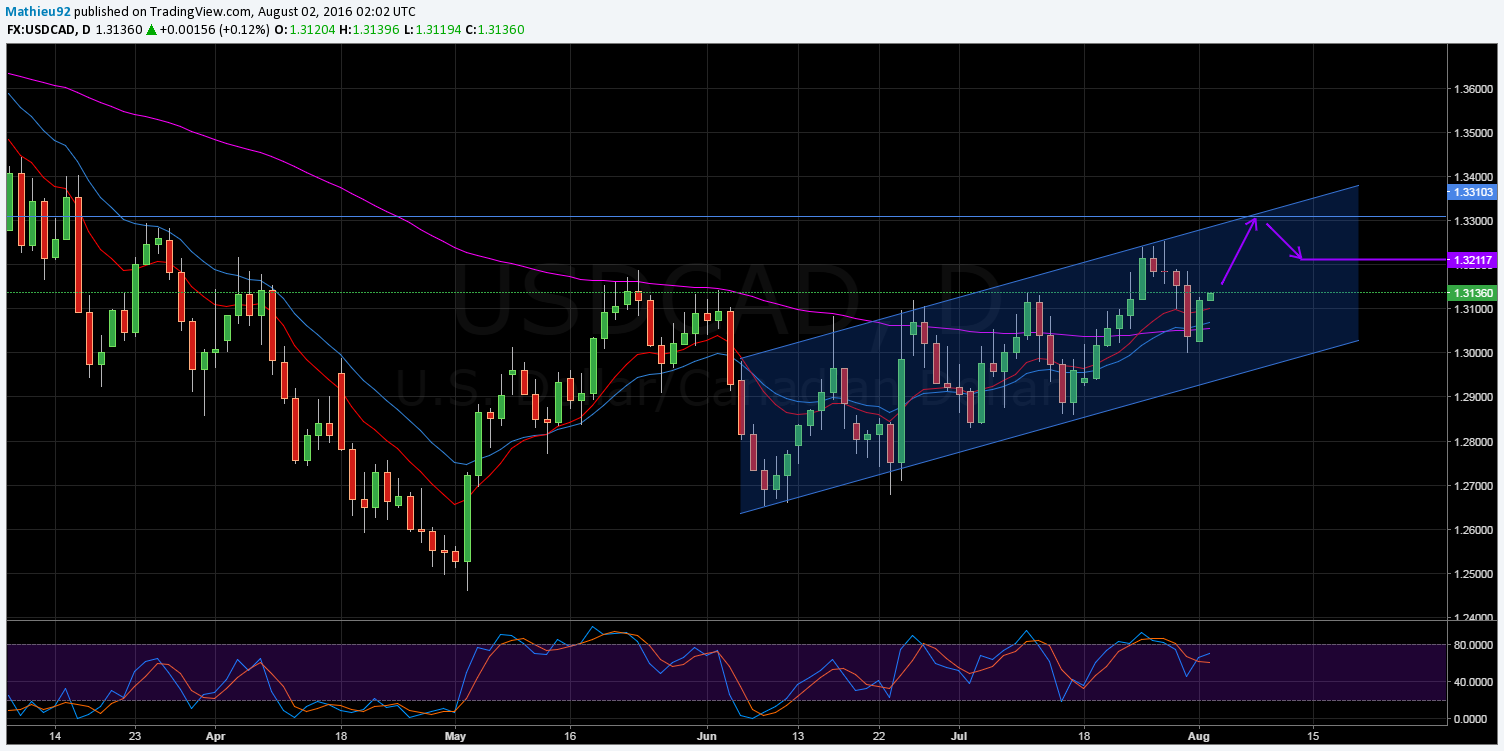This screenshot has height=751, width=1504.
Task: Select the purple upward projection arrow
Action: tap(1239, 249)
